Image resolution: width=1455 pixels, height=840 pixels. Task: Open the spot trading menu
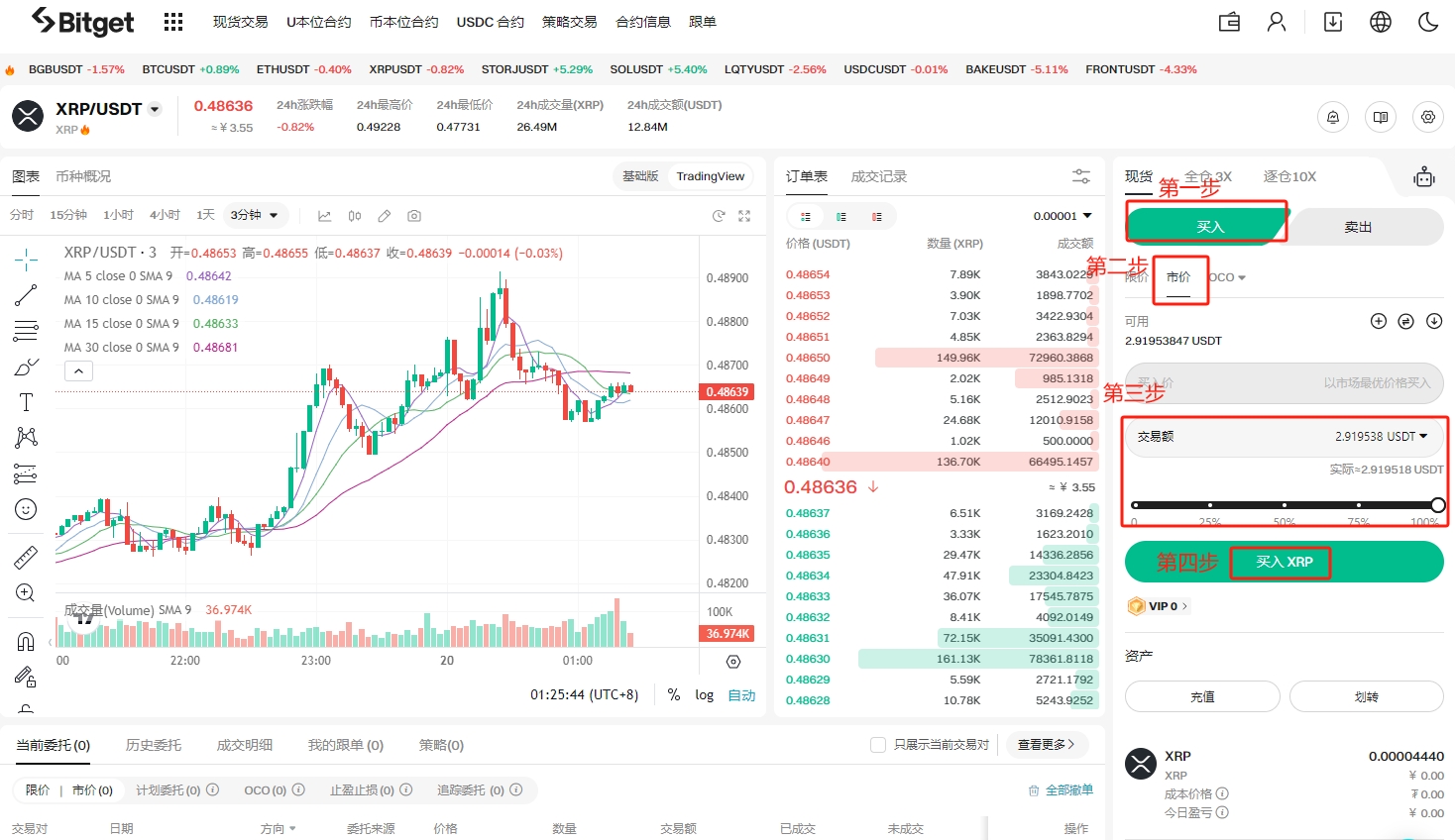(241, 22)
